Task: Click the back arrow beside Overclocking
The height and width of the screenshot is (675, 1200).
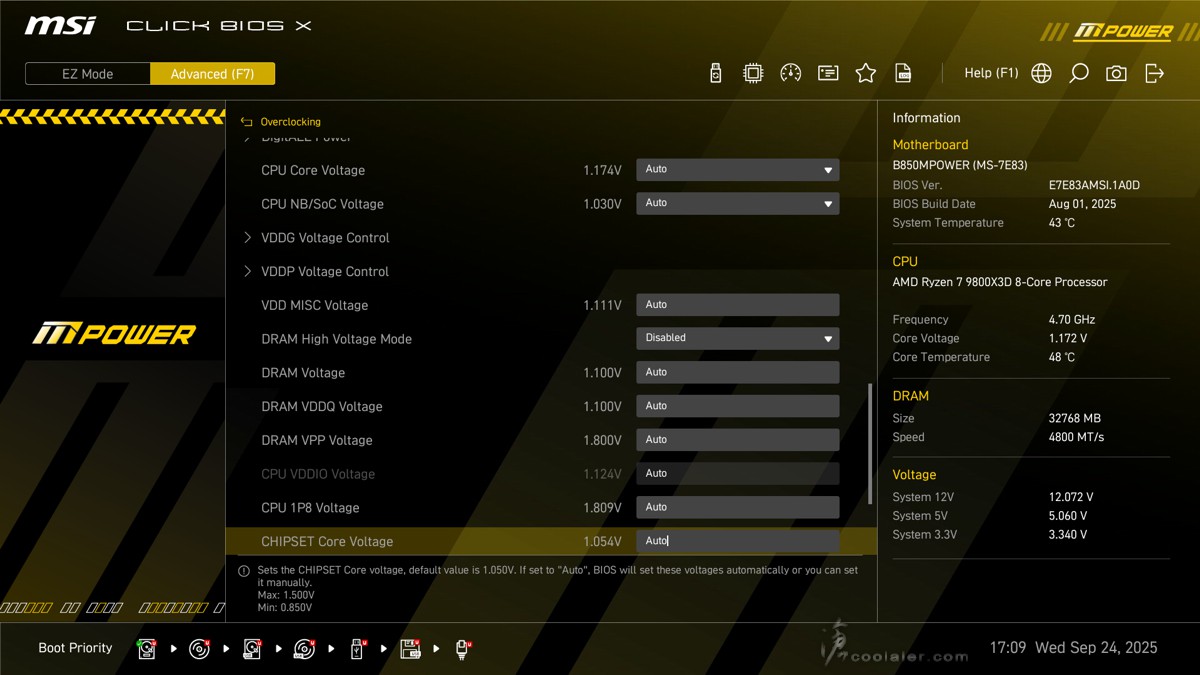Action: pos(247,122)
